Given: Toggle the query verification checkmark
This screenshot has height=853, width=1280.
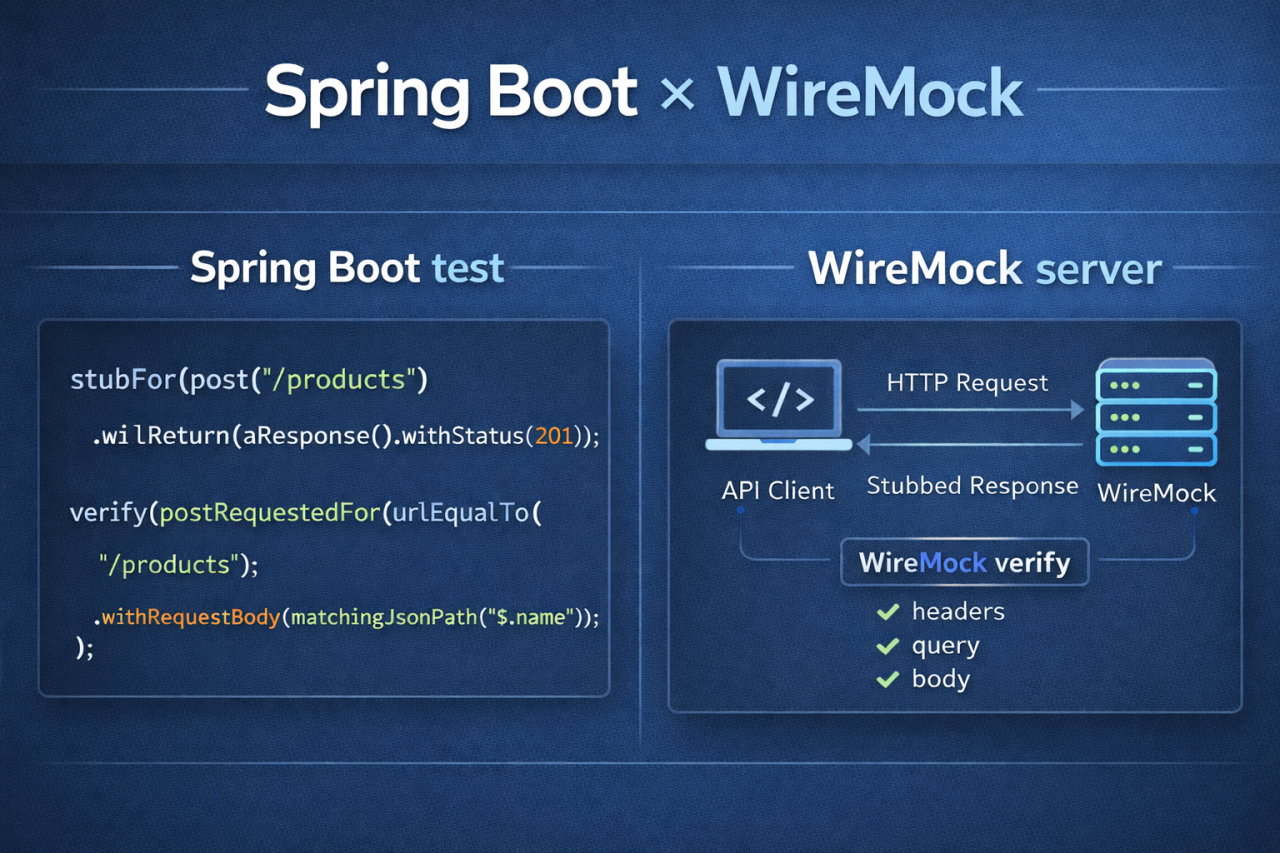Looking at the screenshot, I should 888,645.
